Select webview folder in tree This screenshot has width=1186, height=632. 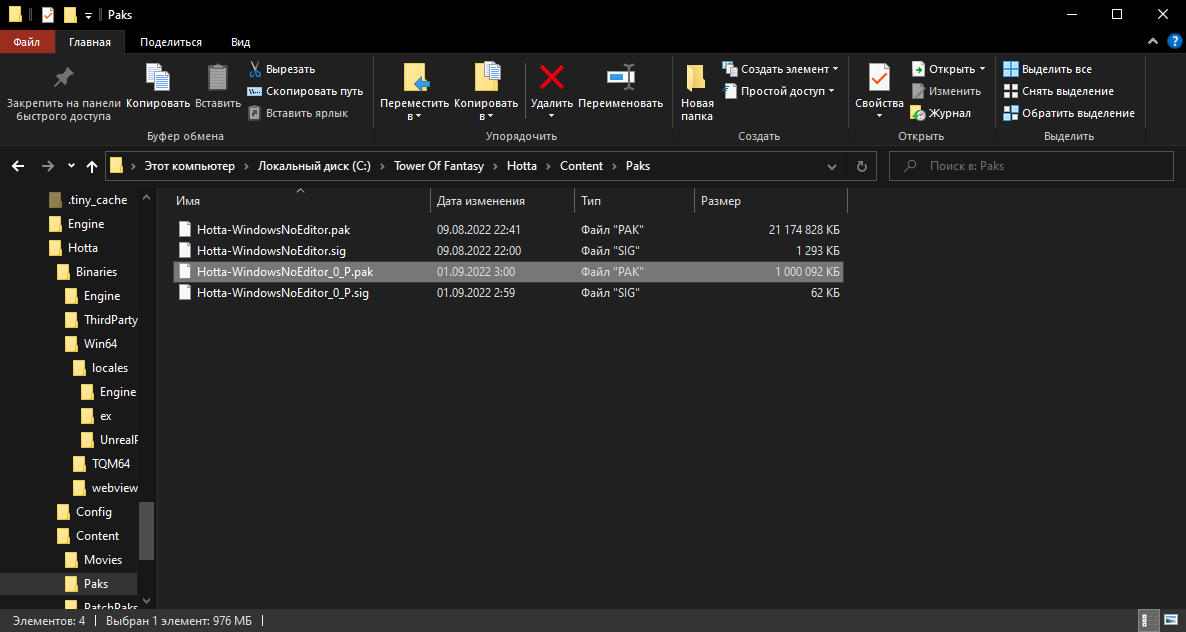coord(105,488)
